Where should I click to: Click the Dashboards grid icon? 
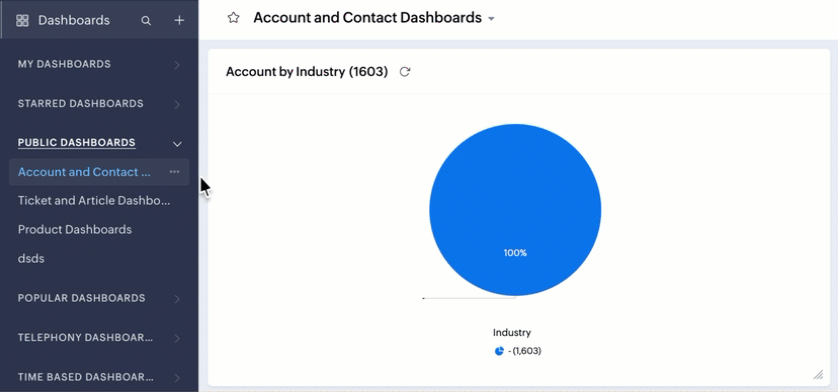(x=22, y=21)
